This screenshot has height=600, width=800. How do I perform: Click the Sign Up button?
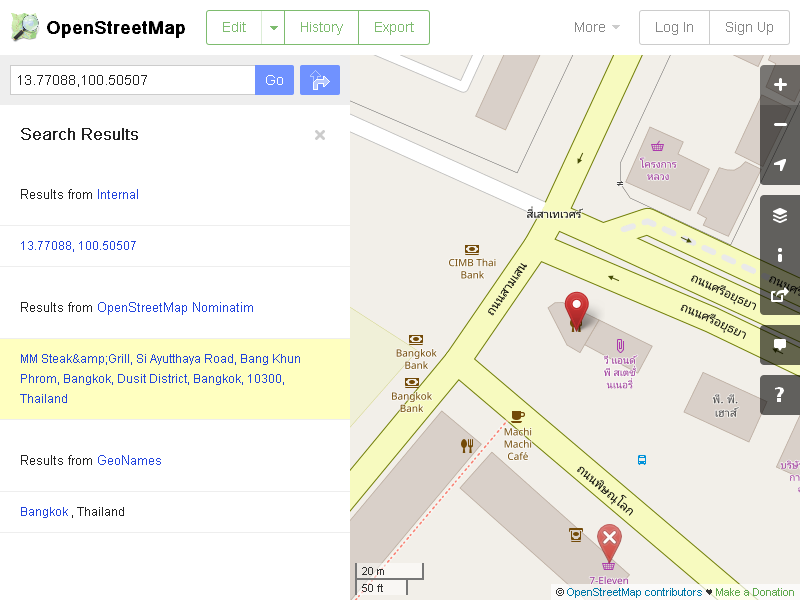coord(749,28)
